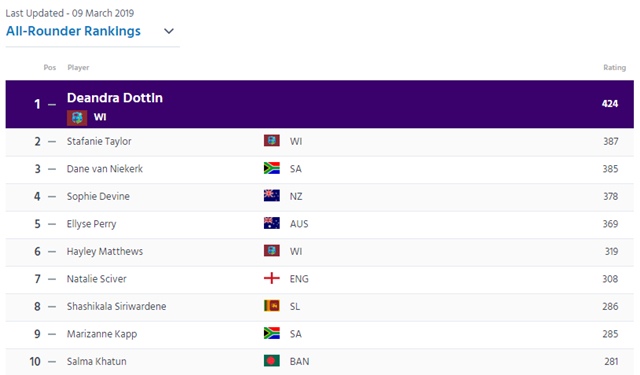Click the Rating column header
The width and height of the screenshot is (640, 375).
pyautogui.click(x=614, y=67)
